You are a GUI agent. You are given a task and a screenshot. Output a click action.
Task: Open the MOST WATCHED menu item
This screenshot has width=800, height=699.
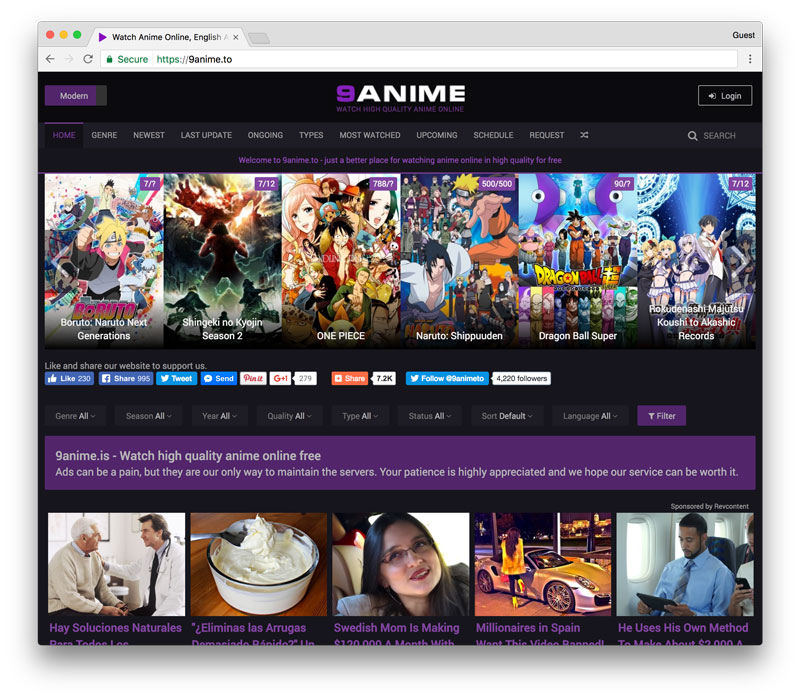[x=370, y=135]
